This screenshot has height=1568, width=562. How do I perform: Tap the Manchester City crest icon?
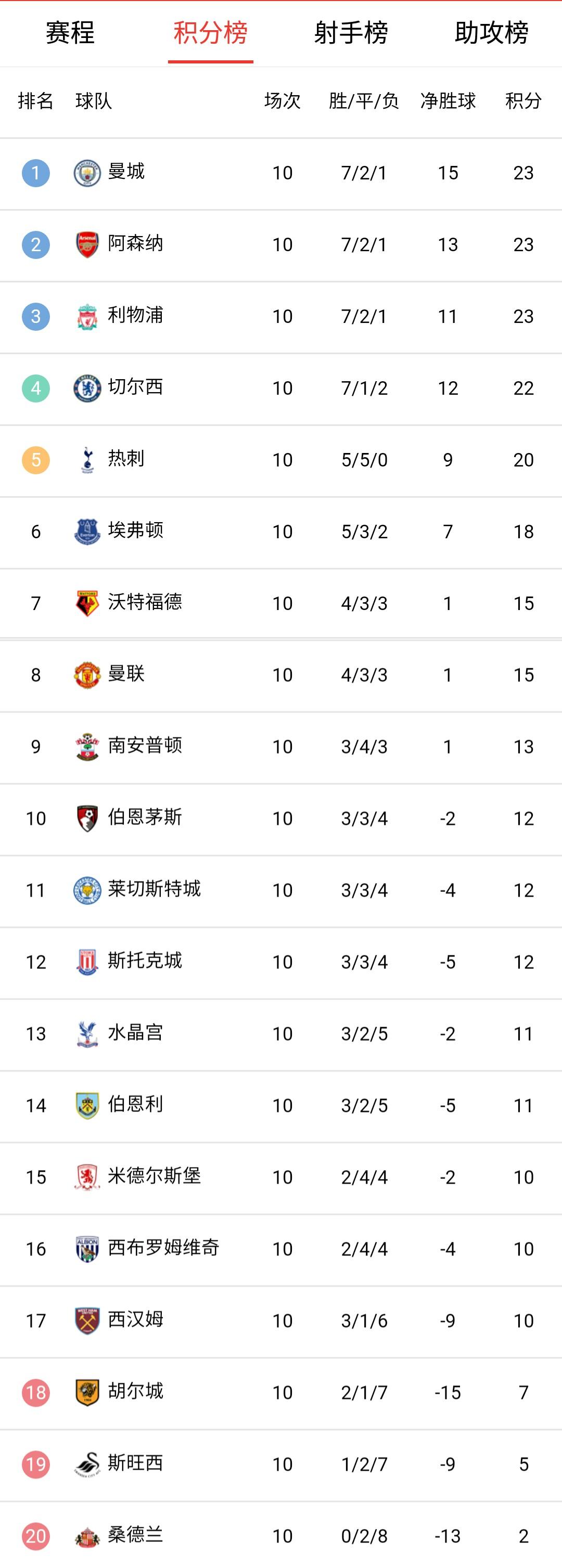(87, 173)
